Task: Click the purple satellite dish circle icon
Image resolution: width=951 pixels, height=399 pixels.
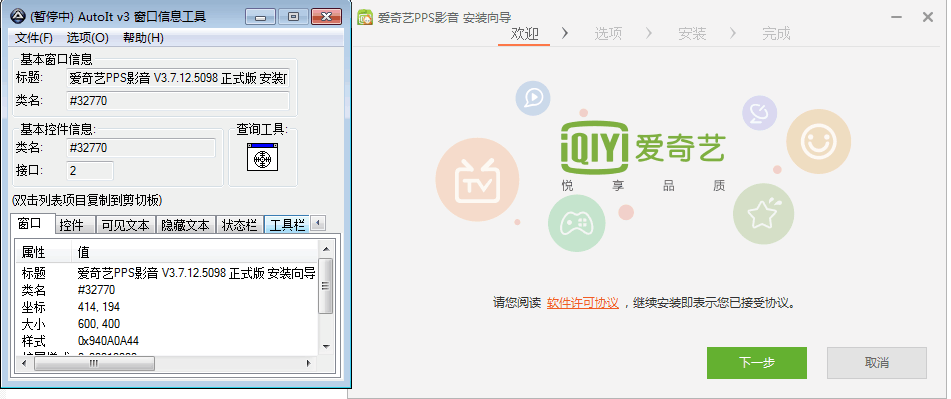Action: pos(759,112)
